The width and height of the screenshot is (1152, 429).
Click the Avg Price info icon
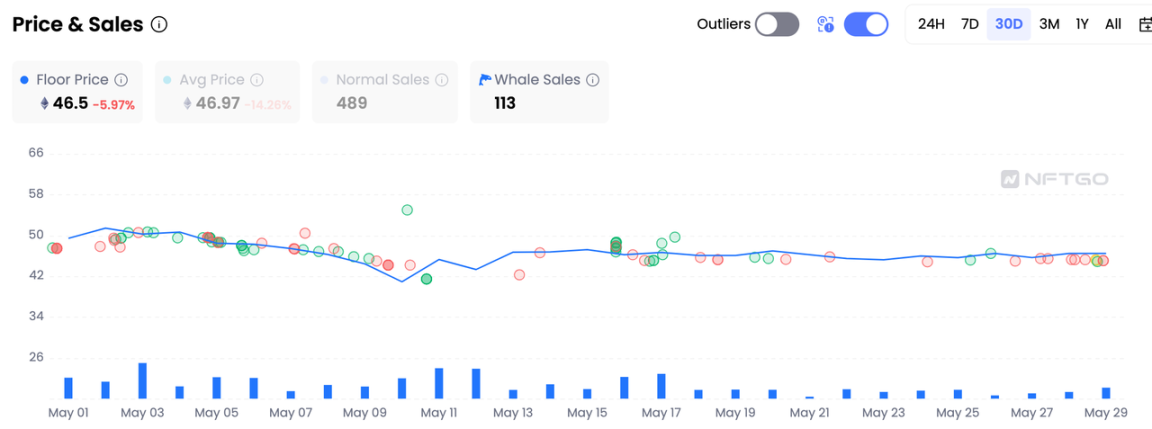pyautogui.click(x=257, y=80)
